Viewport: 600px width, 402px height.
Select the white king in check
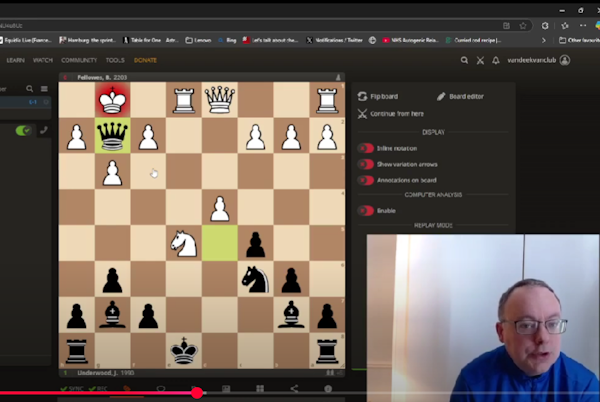[112, 99]
